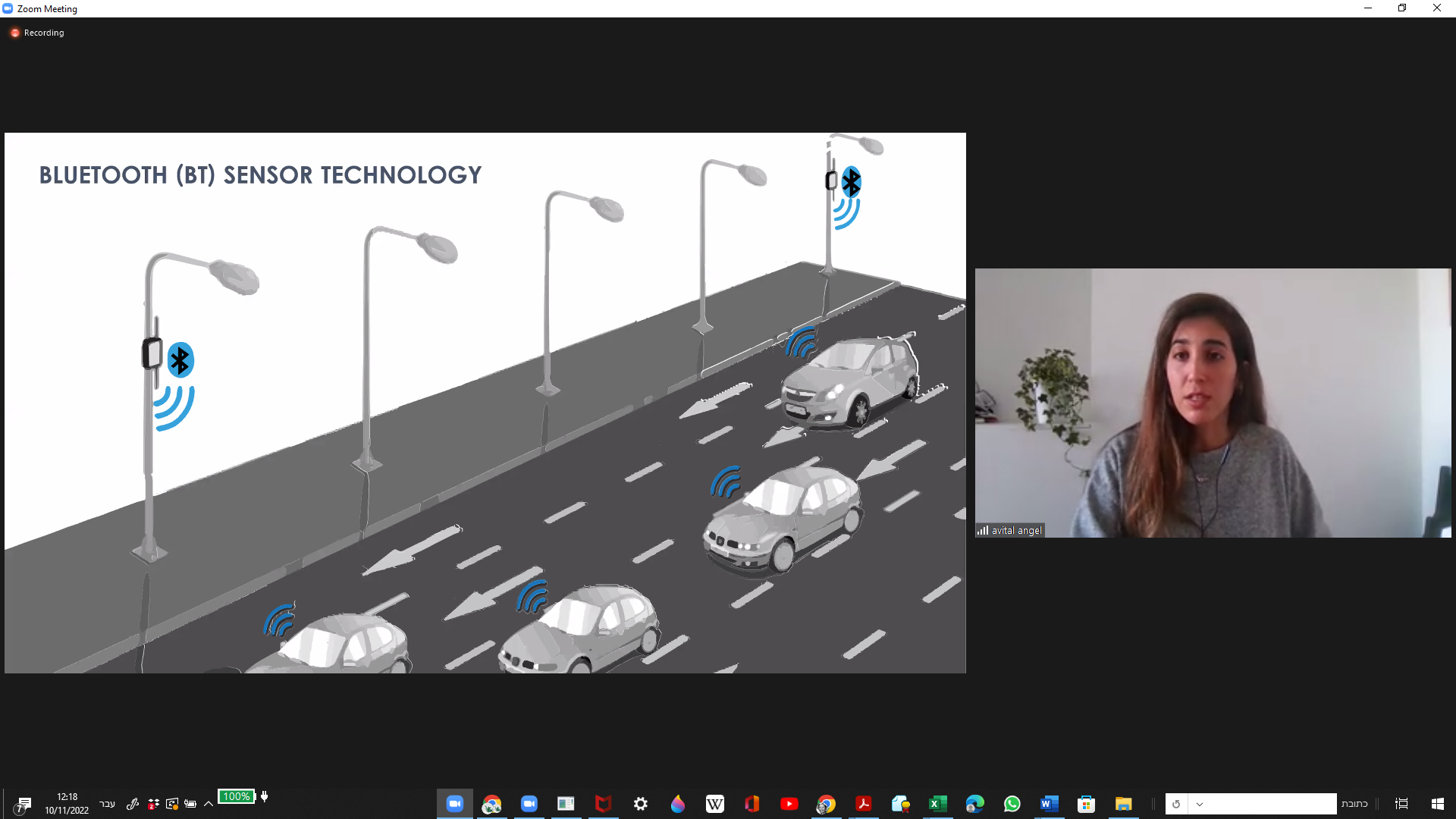Screen dimensions: 1456x819
Task: Click the avital angel video thumbnail
Action: [1213, 403]
